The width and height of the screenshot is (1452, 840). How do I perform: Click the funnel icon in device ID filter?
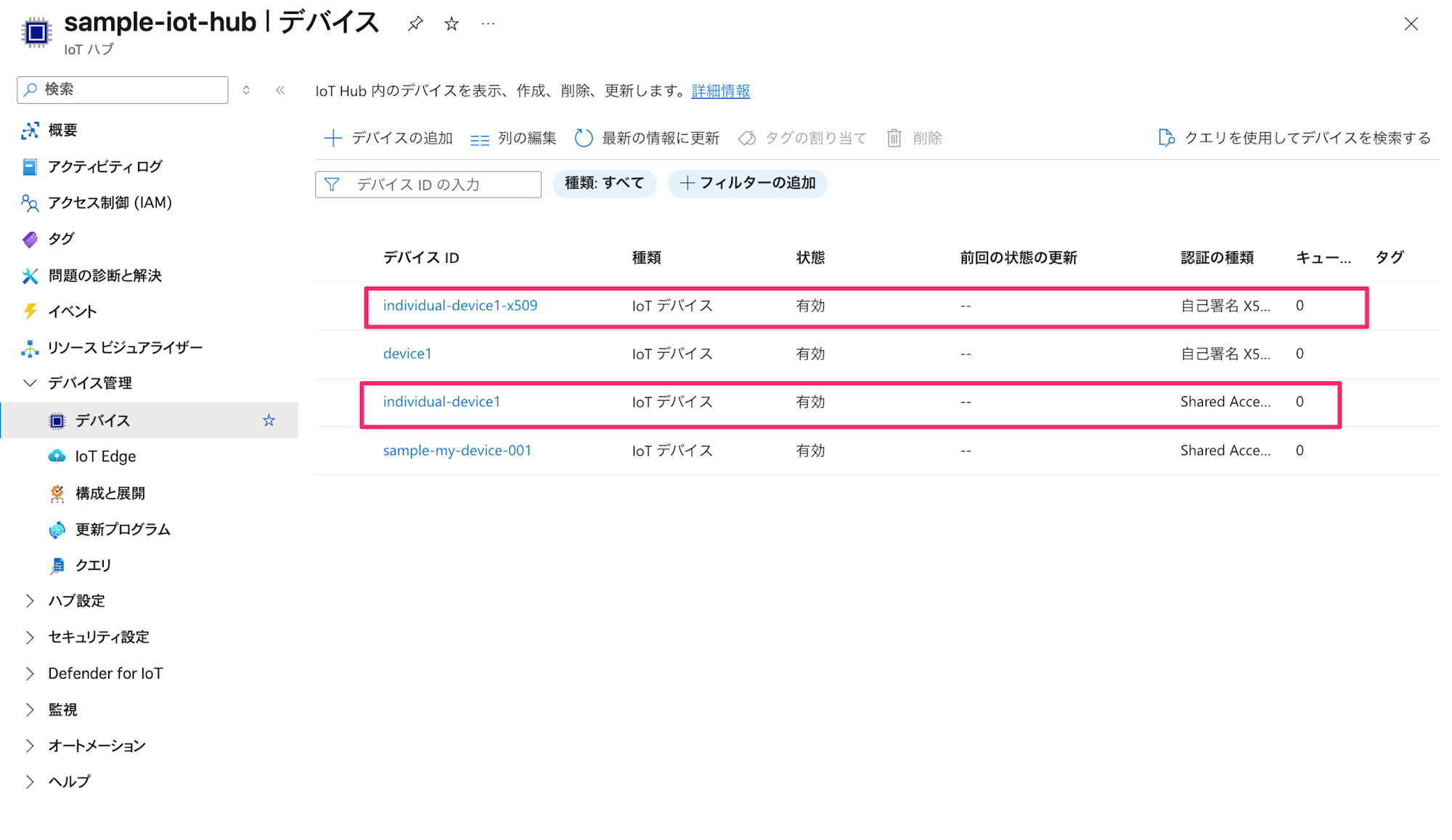click(332, 184)
